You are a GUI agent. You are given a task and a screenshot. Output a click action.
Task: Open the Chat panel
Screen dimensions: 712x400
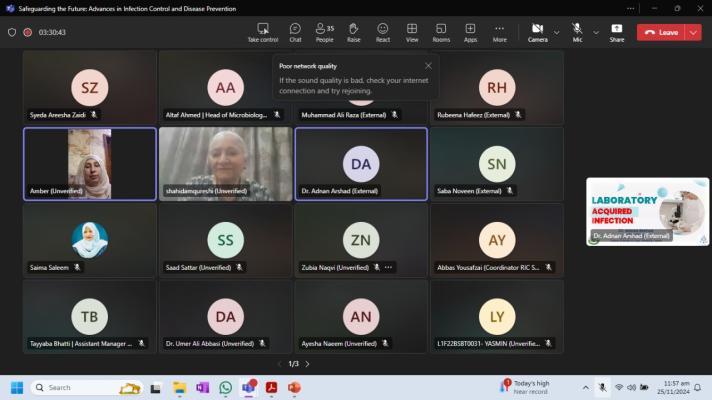pyautogui.click(x=295, y=32)
